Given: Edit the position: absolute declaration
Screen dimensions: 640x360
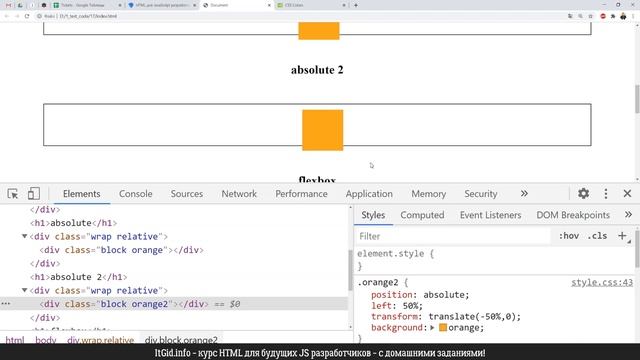Looking at the screenshot, I should click(420, 295).
